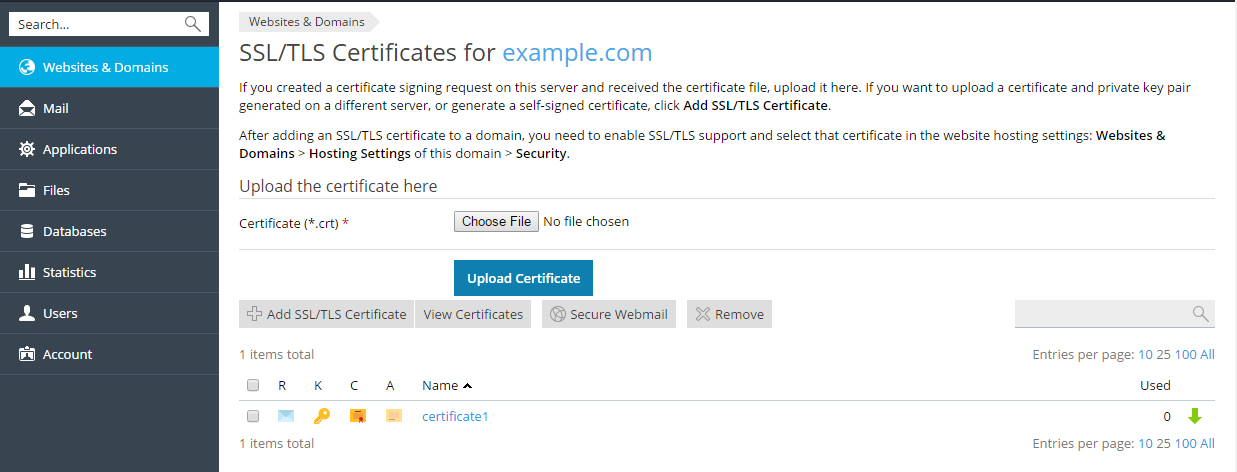Focus the sidebar Search field
The image size is (1237, 472).
pos(95,25)
